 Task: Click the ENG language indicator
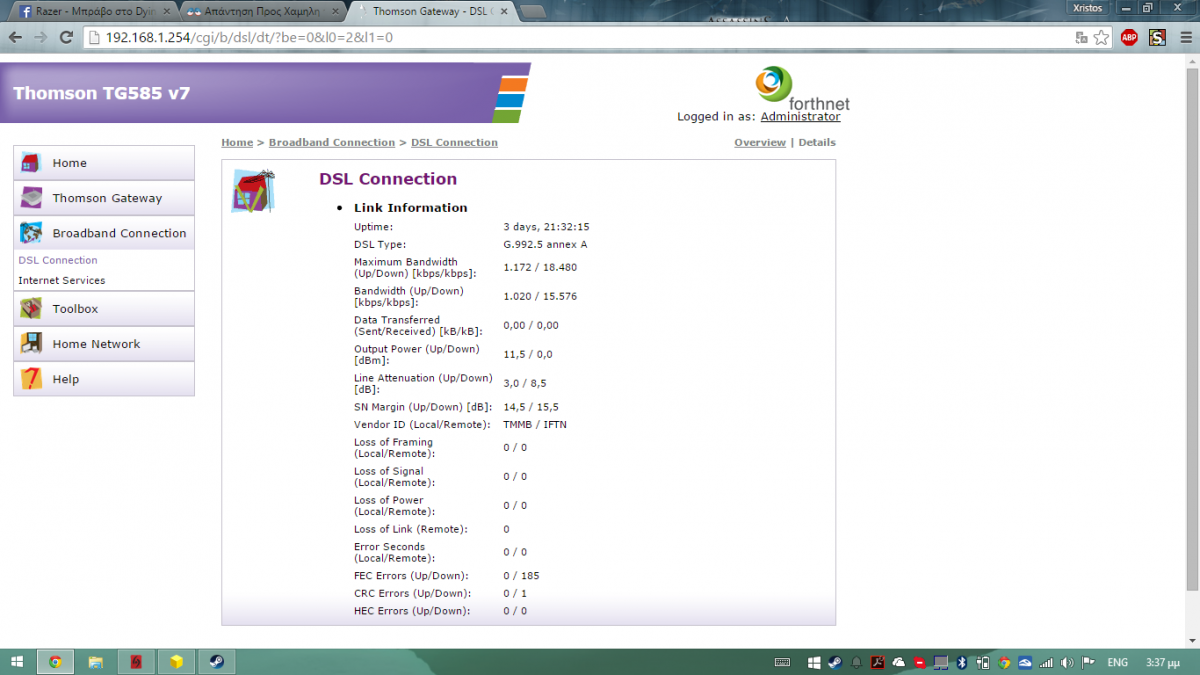click(x=1118, y=662)
